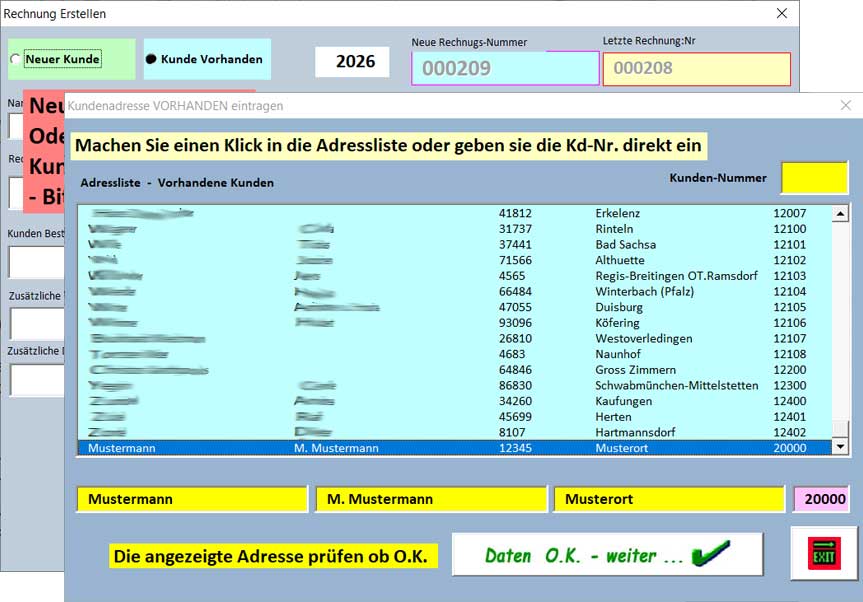Click the year field showing 2026
This screenshot has height=602, width=863.
[x=355, y=62]
